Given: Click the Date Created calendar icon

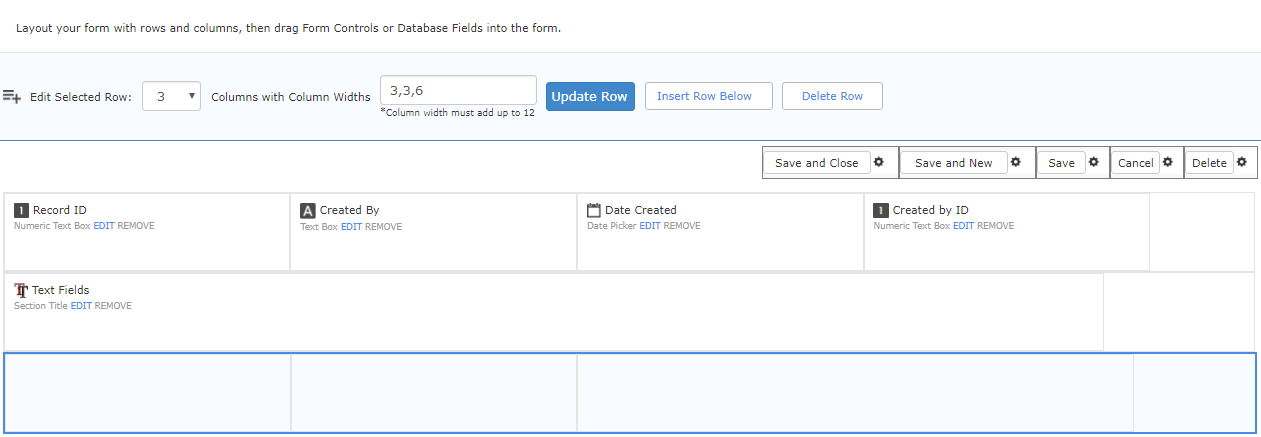Looking at the screenshot, I should click(x=594, y=210).
